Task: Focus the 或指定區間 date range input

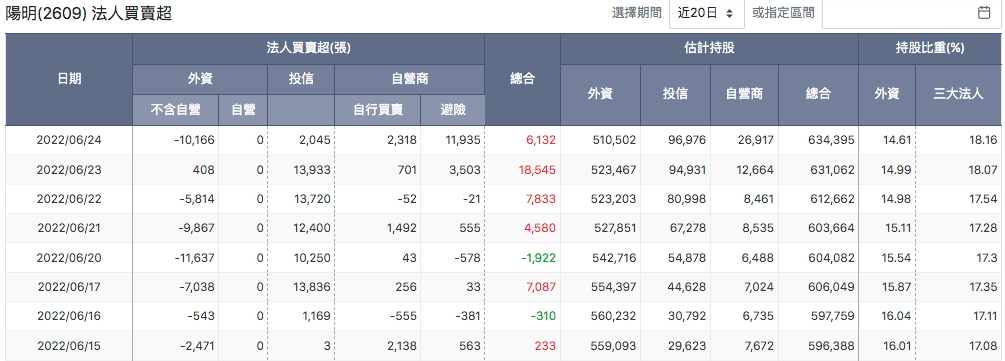Action: coord(911,13)
